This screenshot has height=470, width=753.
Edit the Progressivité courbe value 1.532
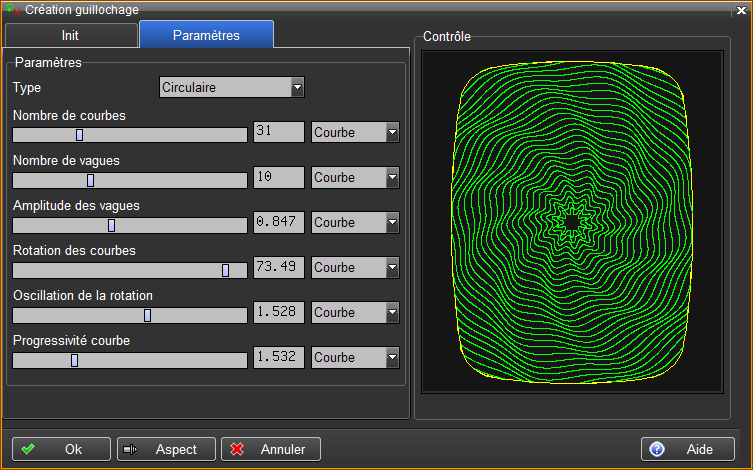coord(279,358)
